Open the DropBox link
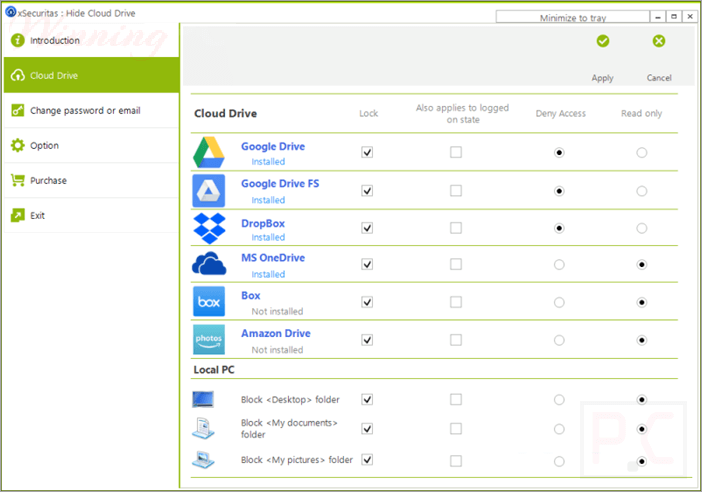Image resolution: width=702 pixels, height=492 pixels. [263, 223]
